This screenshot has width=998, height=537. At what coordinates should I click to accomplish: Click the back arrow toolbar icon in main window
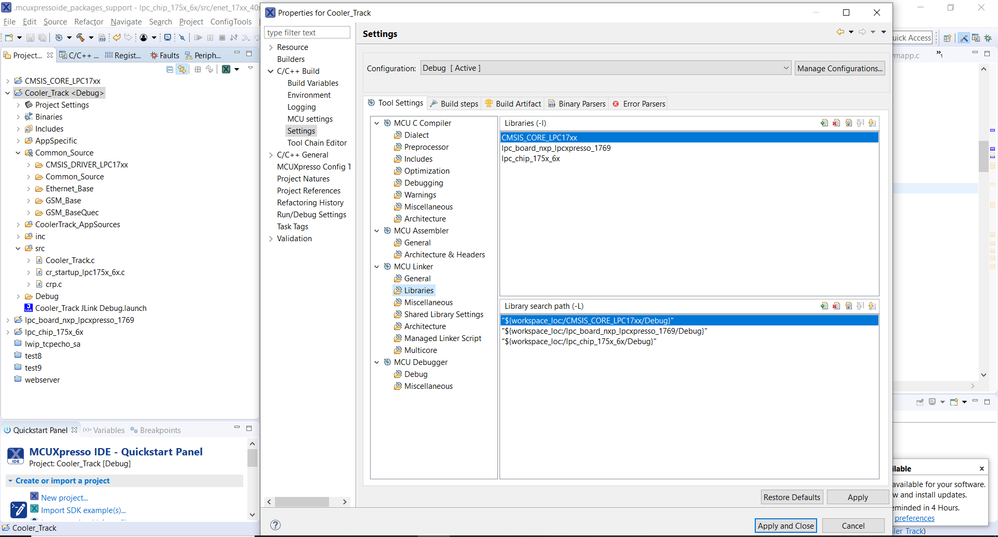pyautogui.click(x=117, y=38)
